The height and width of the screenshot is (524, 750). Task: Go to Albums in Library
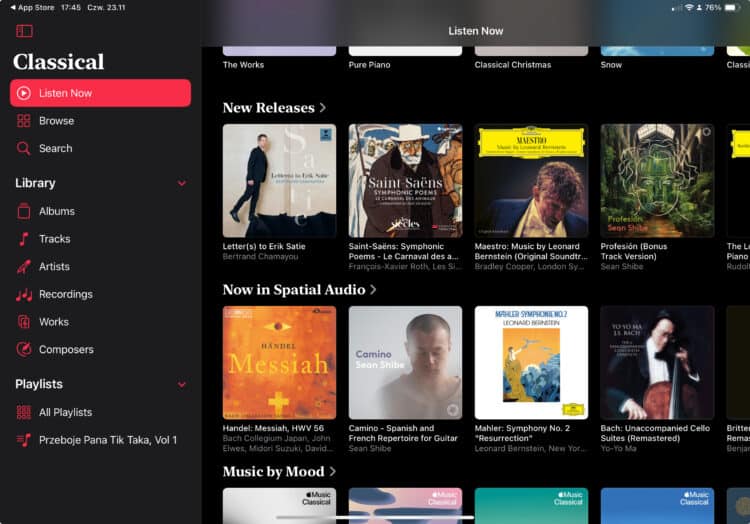click(100, 211)
